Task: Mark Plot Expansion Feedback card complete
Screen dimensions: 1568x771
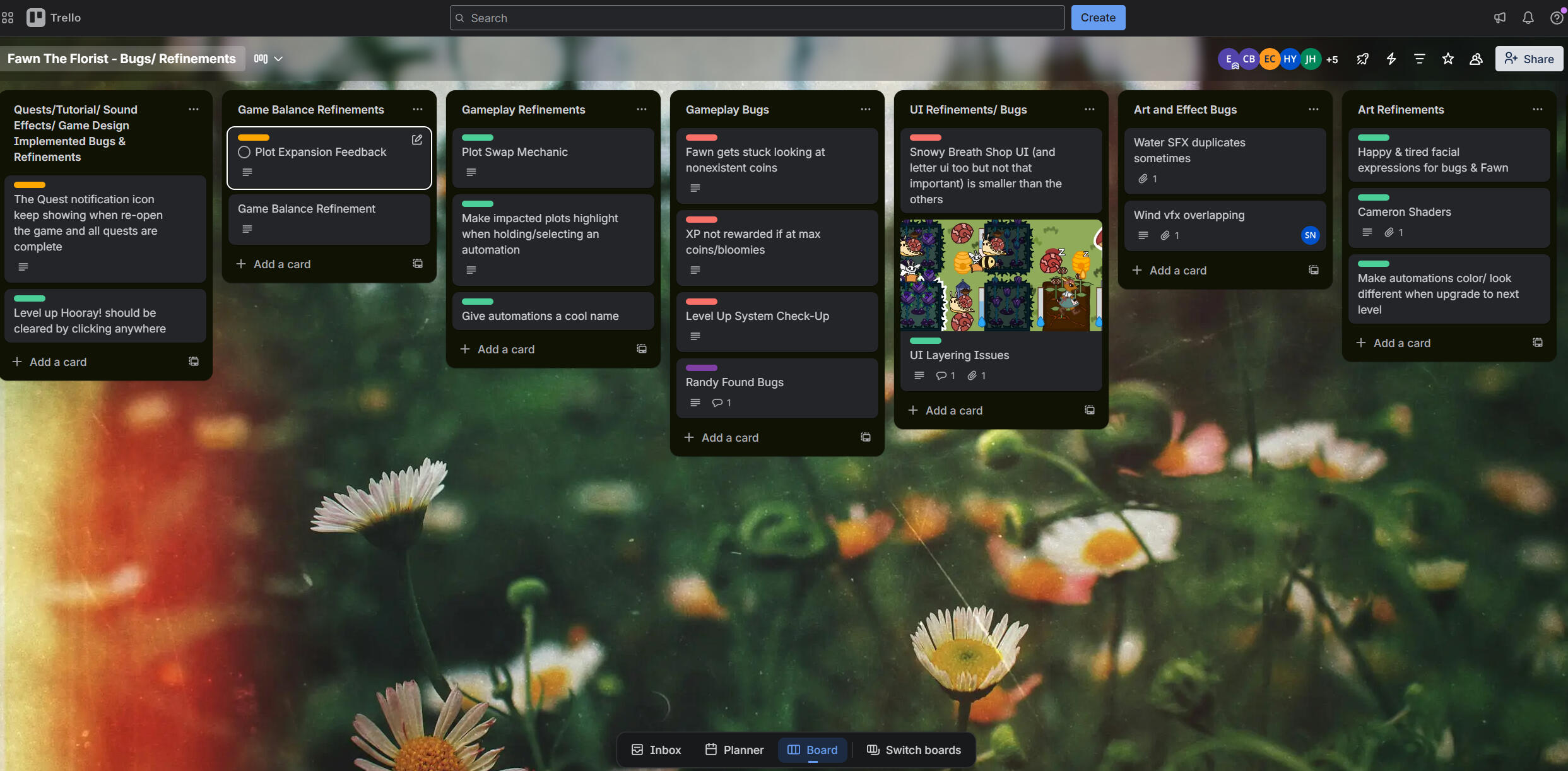Action: [244, 152]
